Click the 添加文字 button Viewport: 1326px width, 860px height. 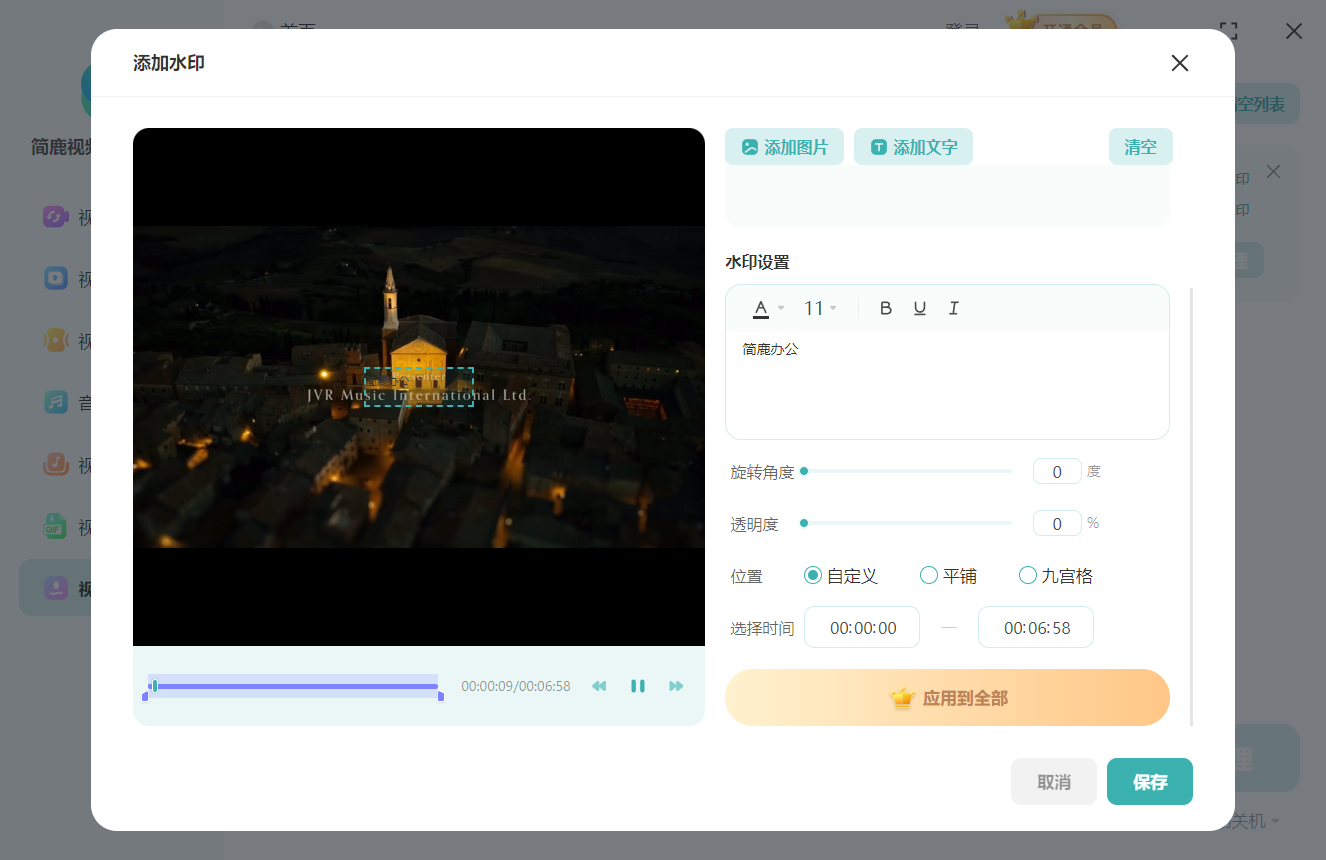(x=913, y=147)
